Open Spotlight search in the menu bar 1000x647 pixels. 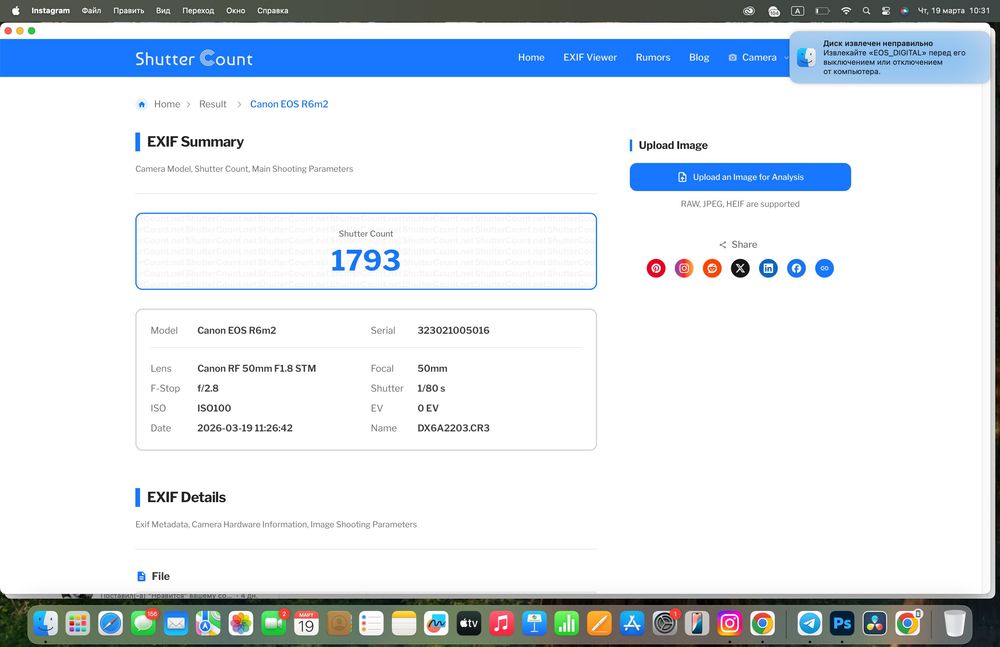pyautogui.click(x=866, y=11)
